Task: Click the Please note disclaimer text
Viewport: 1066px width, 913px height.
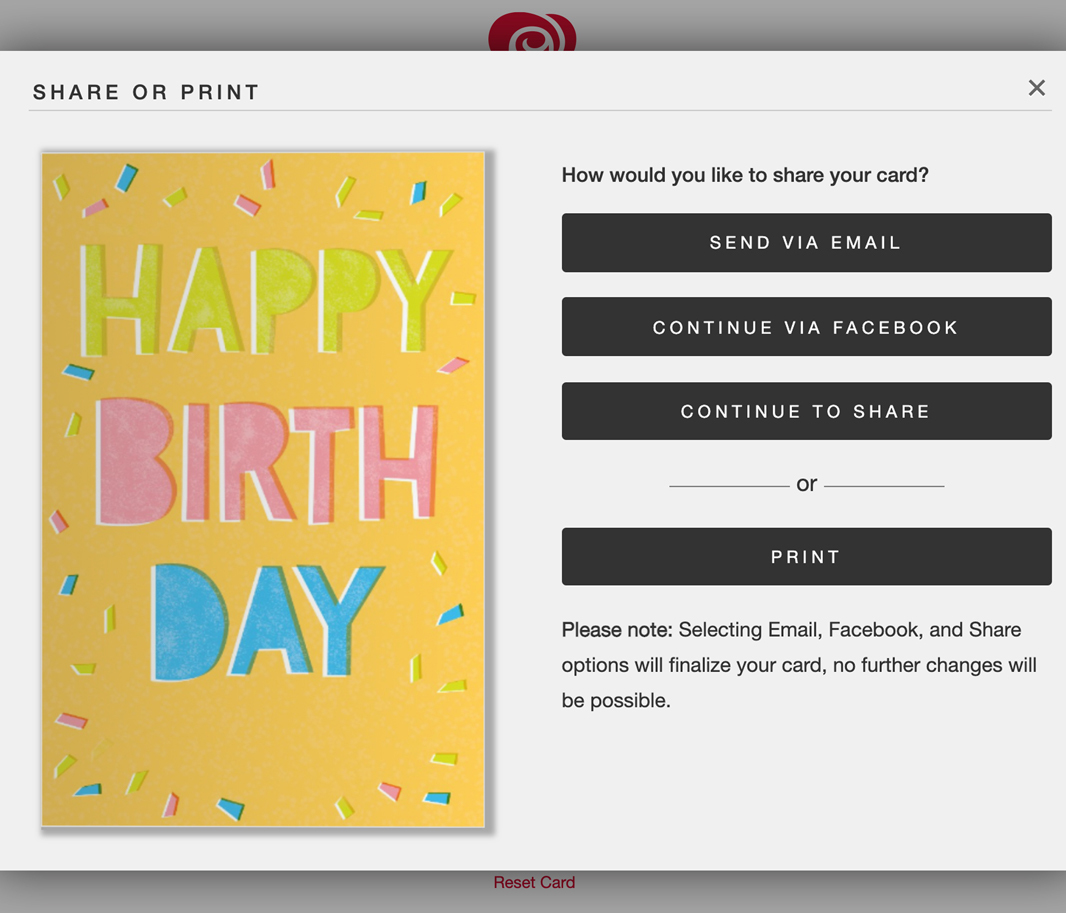Action: point(800,664)
